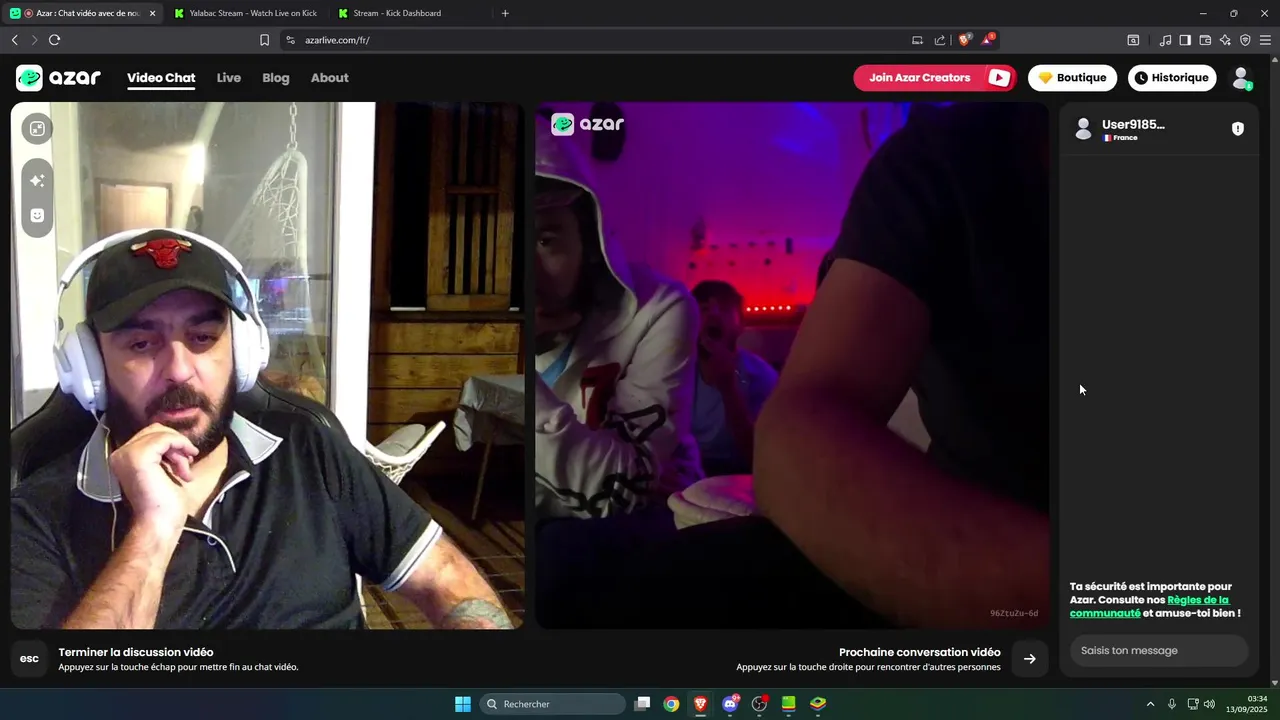Click the next conversation arrow button
Viewport: 1280px width, 720px height.
(x=1030, y=659)
